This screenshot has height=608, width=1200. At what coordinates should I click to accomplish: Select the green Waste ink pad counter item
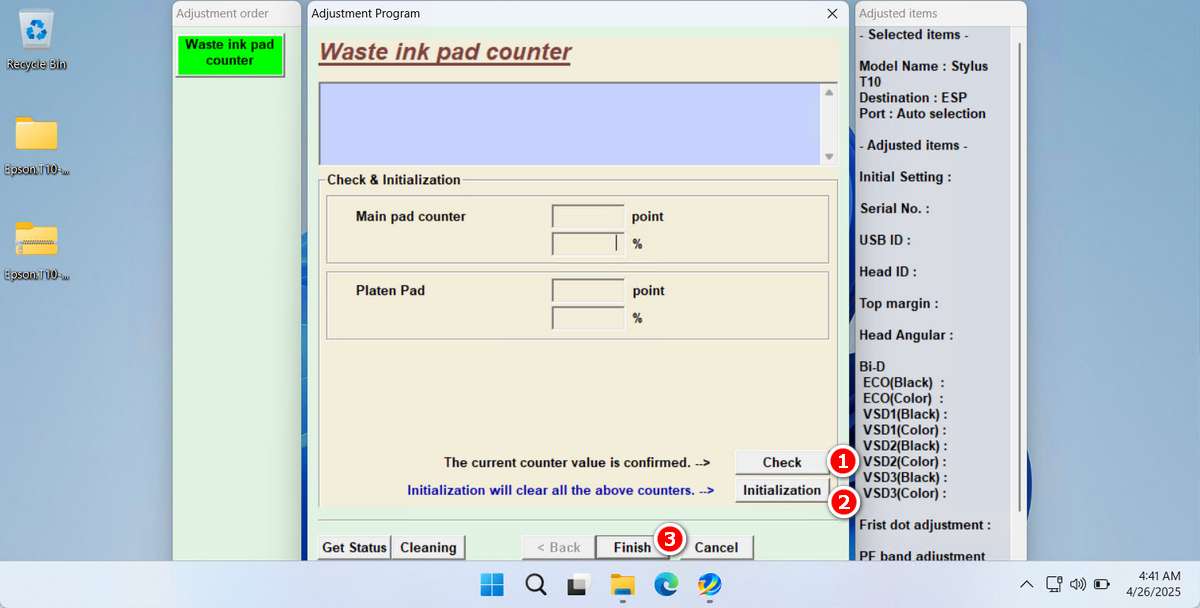point(230,53)
